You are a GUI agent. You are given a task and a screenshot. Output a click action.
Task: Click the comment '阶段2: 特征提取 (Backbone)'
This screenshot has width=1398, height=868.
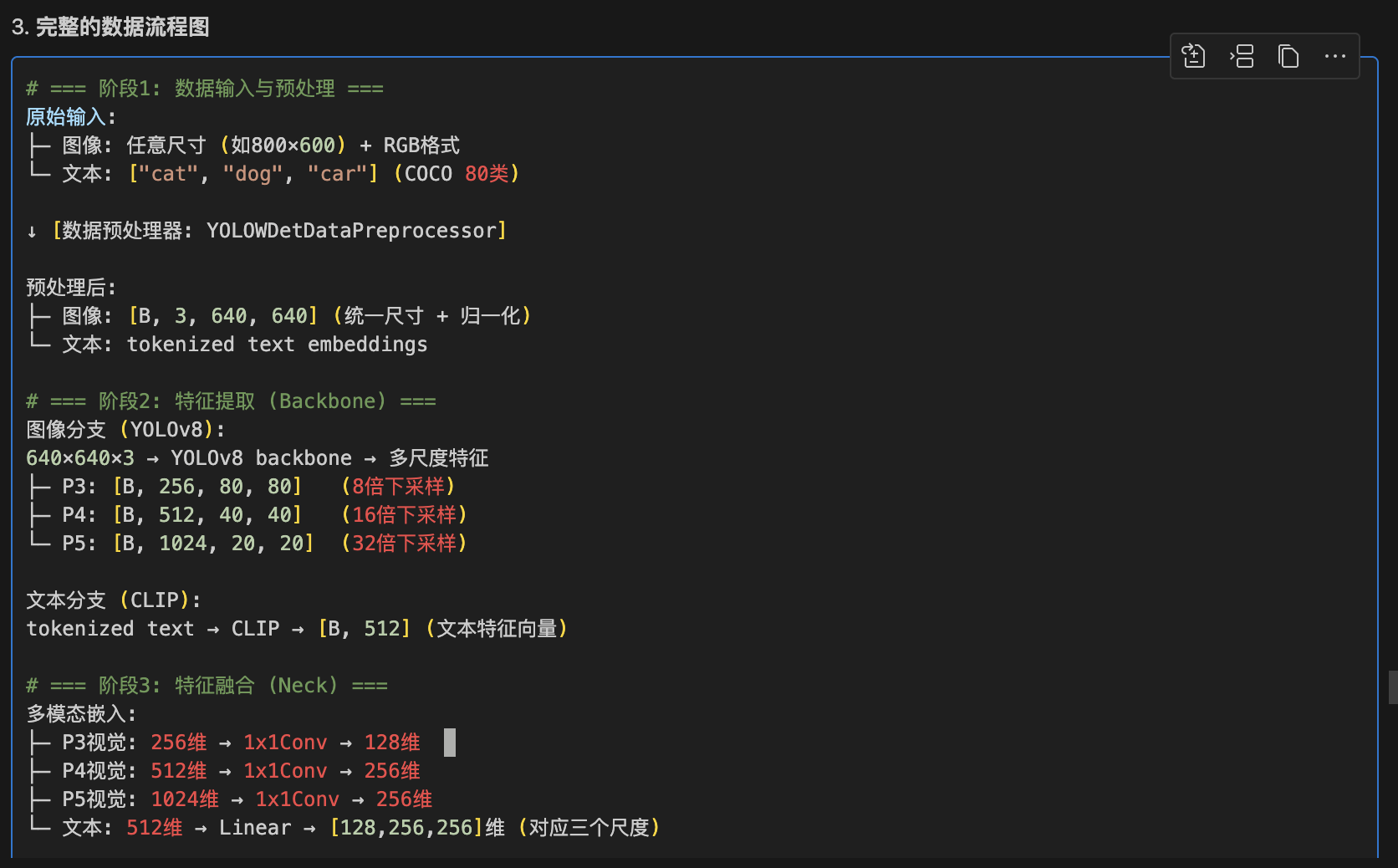click(x=242, y=401)
